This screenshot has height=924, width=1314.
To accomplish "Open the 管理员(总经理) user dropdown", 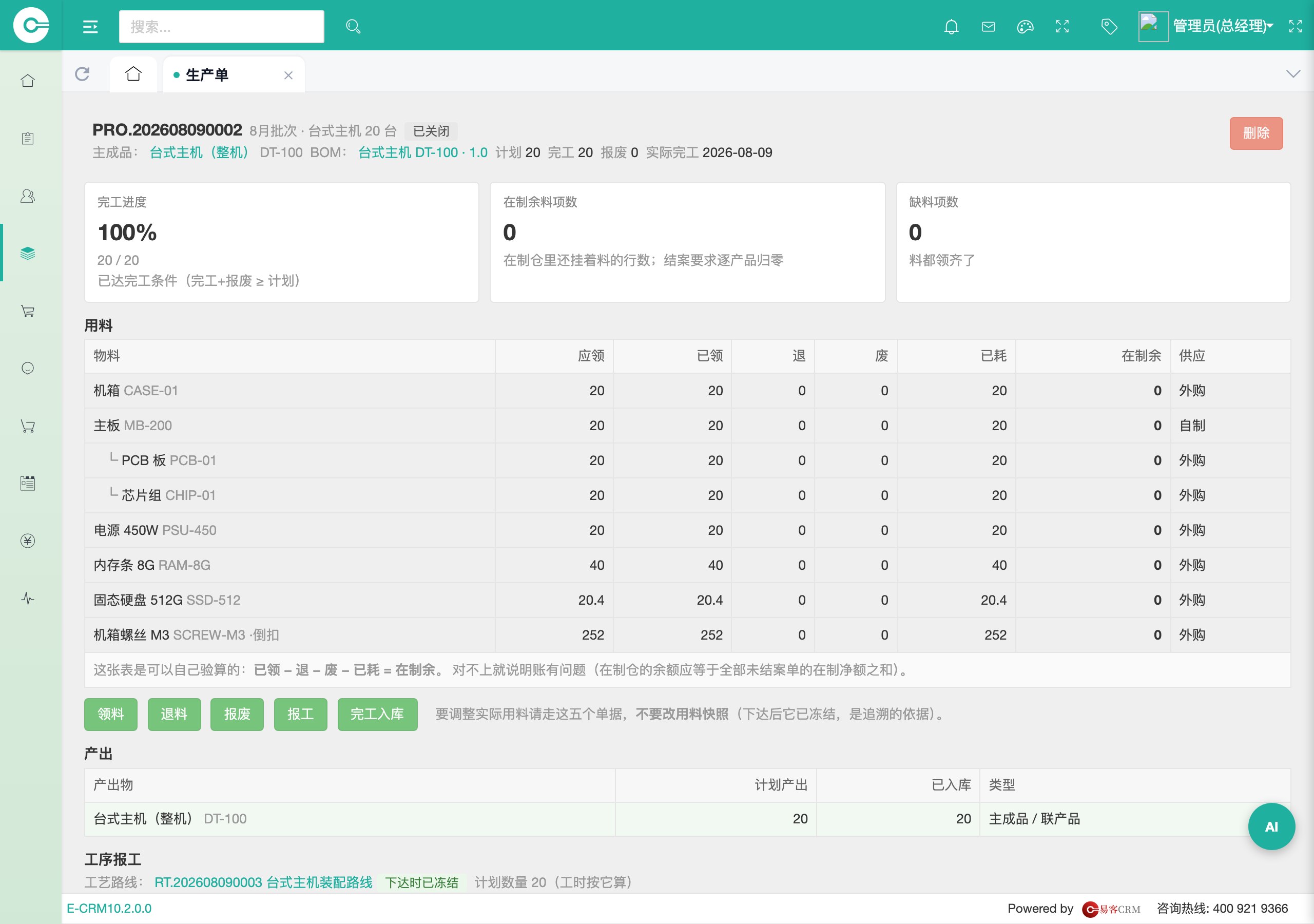I will [1223, 26].
